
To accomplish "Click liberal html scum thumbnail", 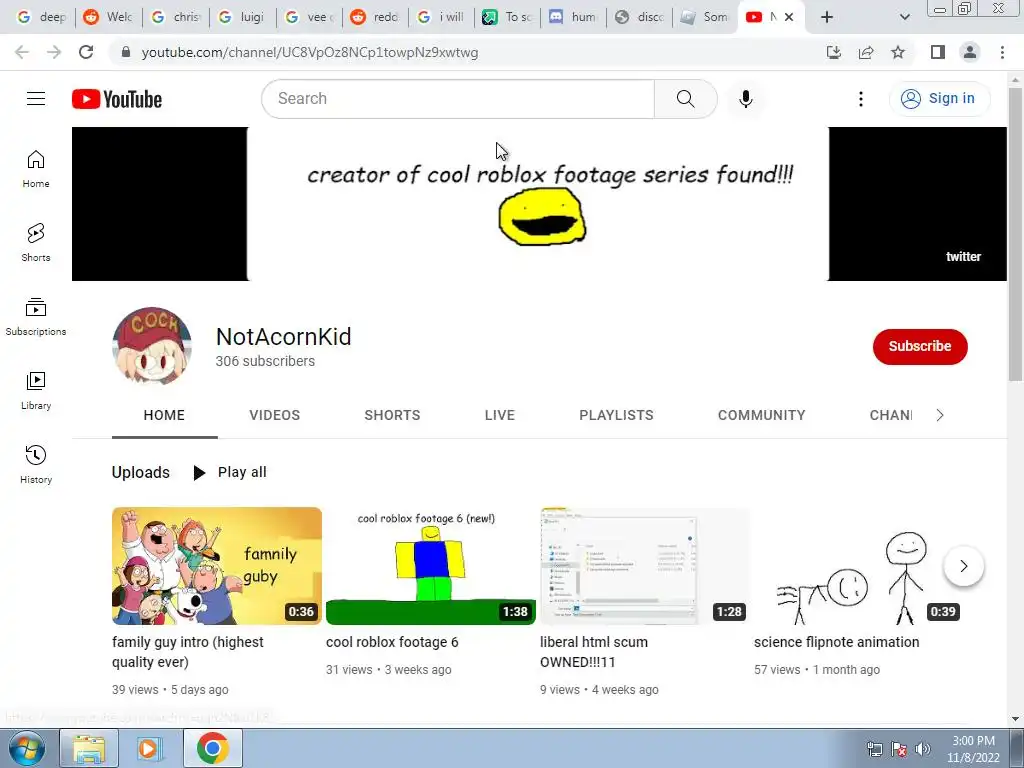I will click(645, 566).
